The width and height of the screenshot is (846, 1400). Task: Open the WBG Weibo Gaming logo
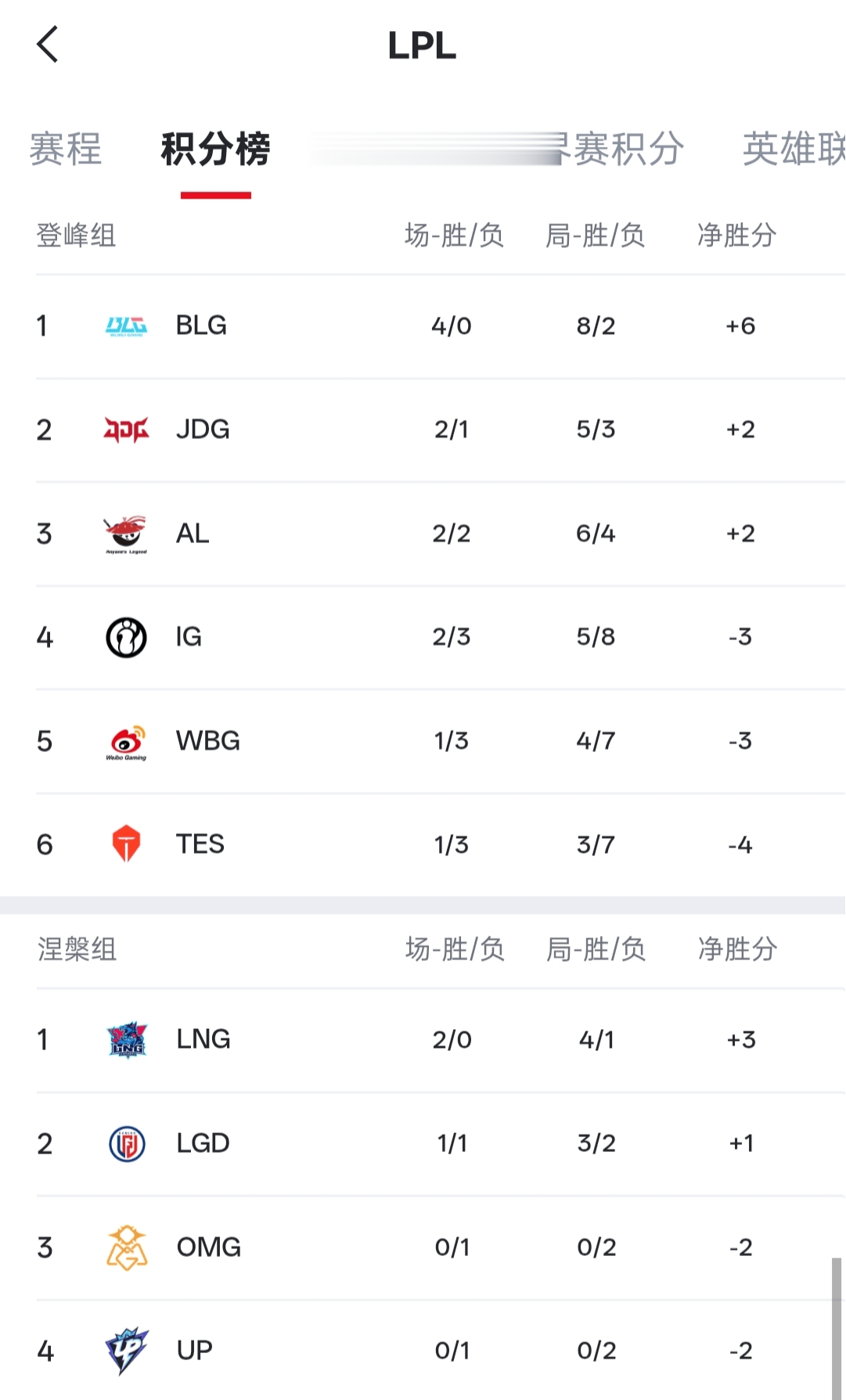point(126,742)
